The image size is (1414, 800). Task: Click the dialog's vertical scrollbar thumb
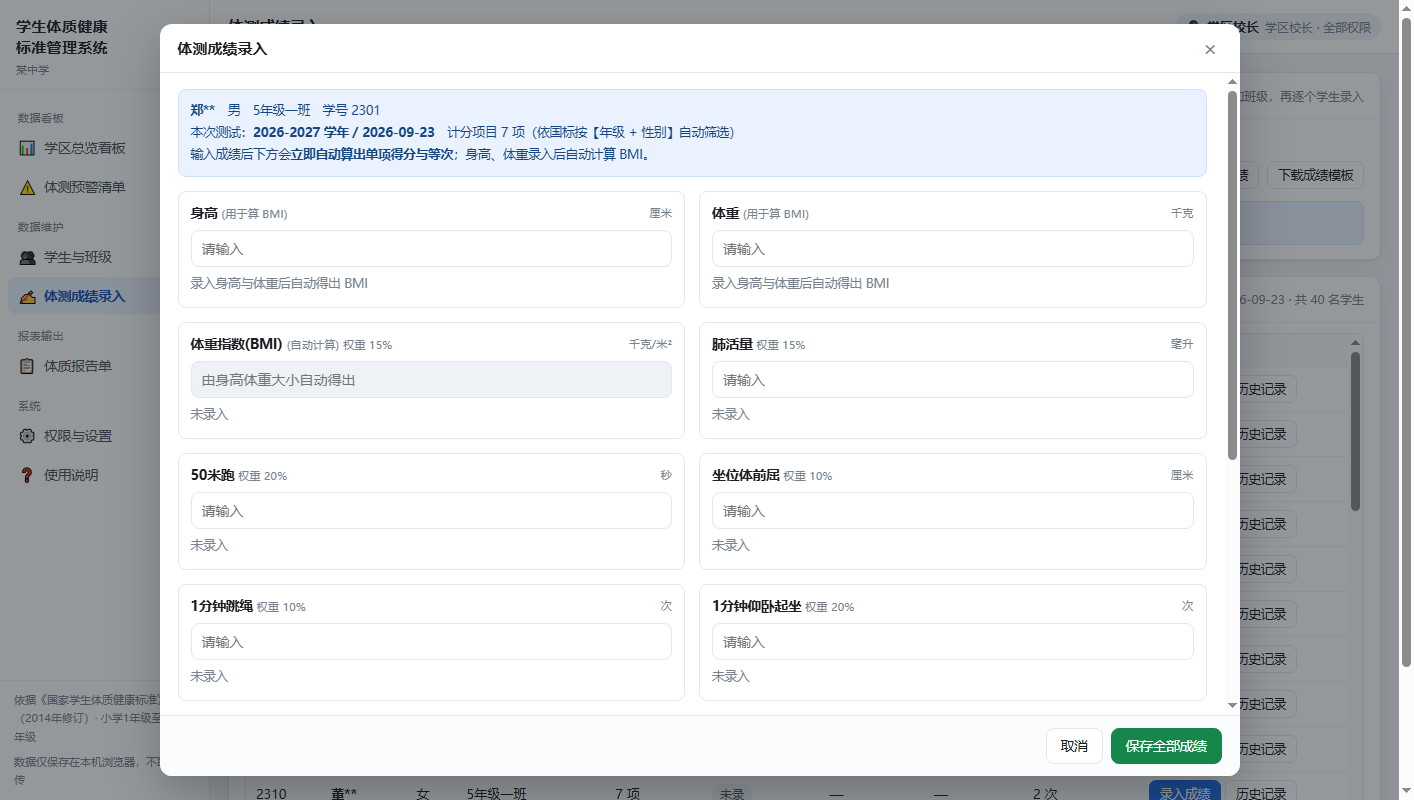click(x=1232, y=275)
